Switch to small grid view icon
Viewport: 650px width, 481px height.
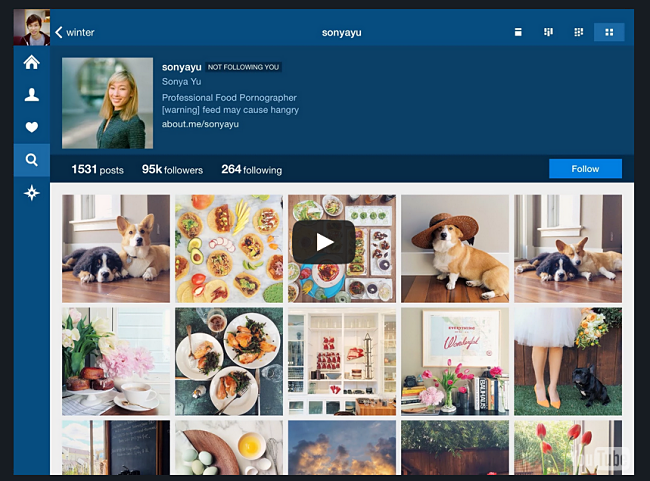point(578,32)
